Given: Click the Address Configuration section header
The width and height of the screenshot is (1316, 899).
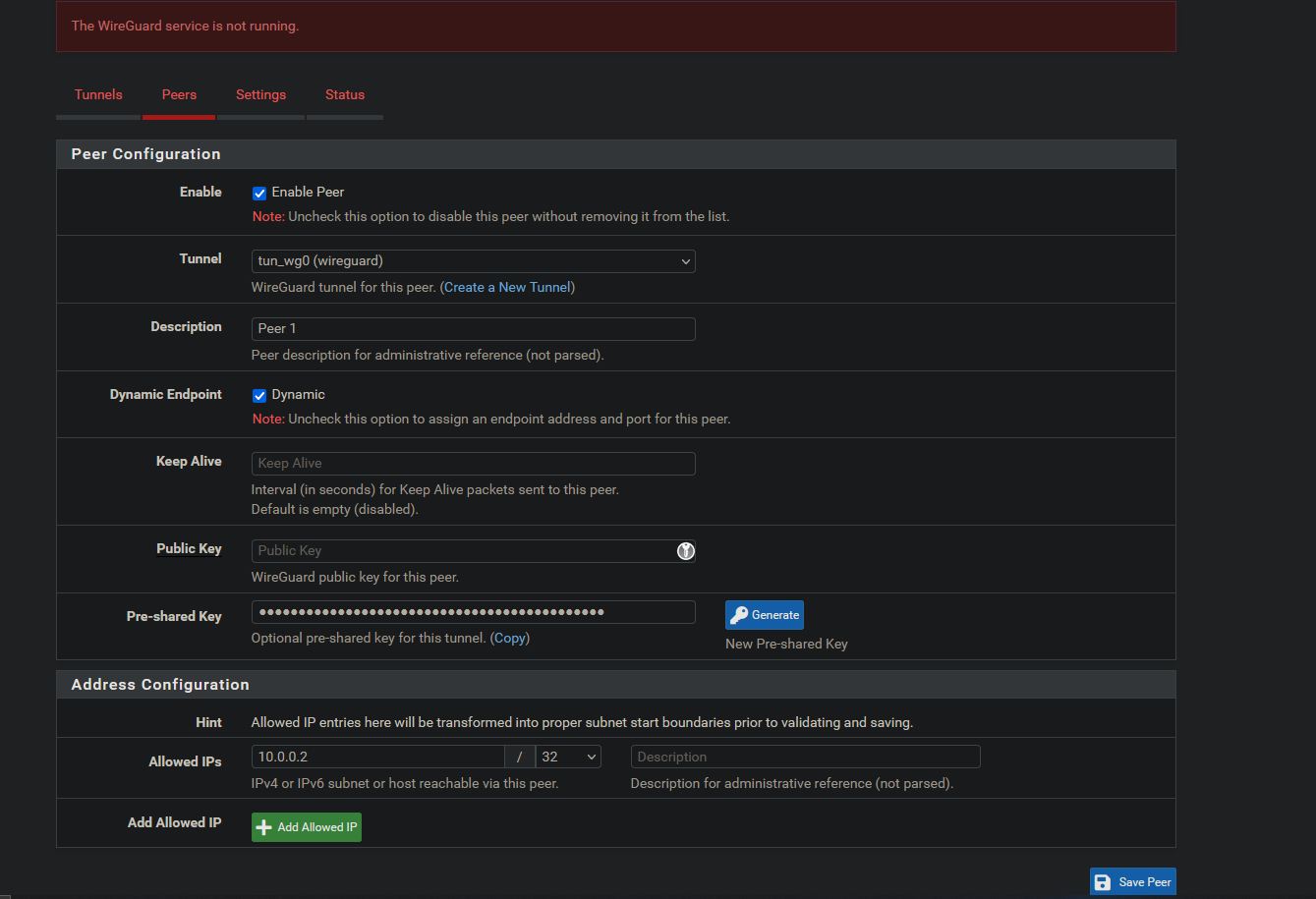Looking at the screenshot, I should pyautogui.click(x=616, y=685).
